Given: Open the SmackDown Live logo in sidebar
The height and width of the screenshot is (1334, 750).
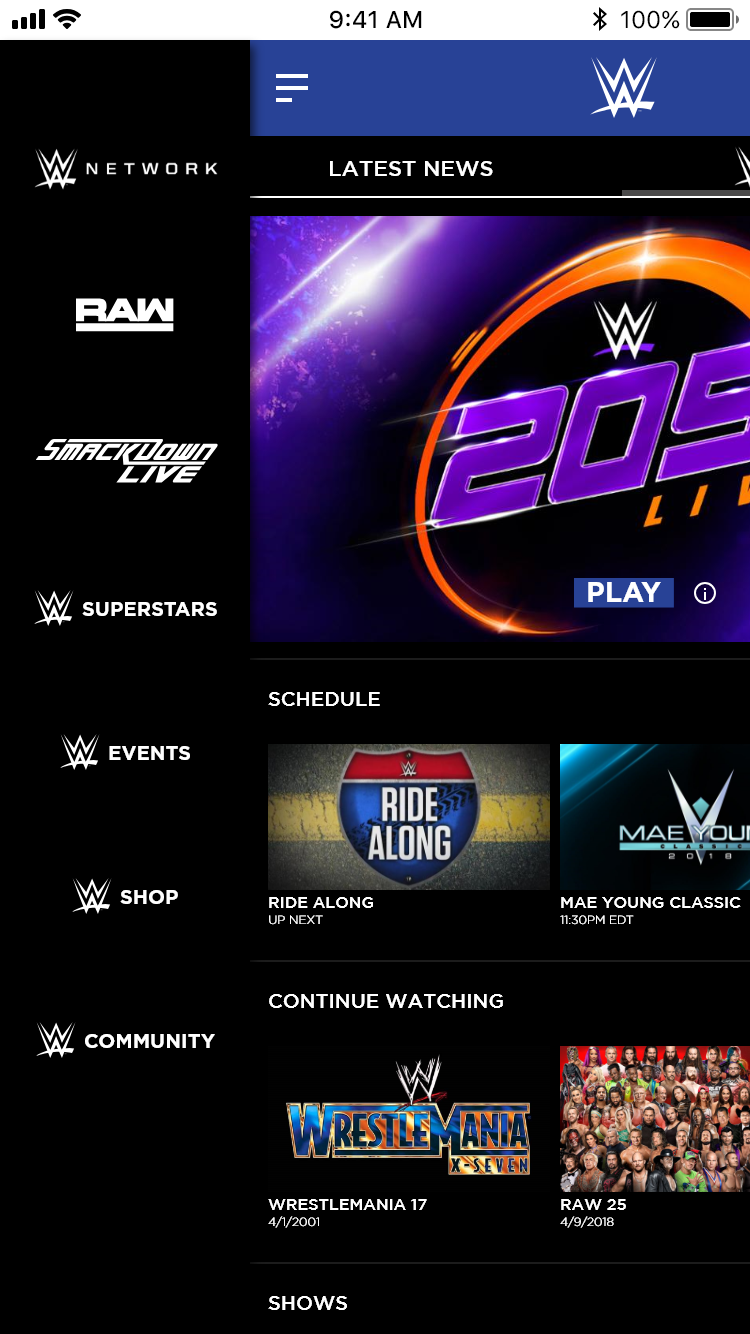Looking at the screenshot, I should click(x=126, y=462).
